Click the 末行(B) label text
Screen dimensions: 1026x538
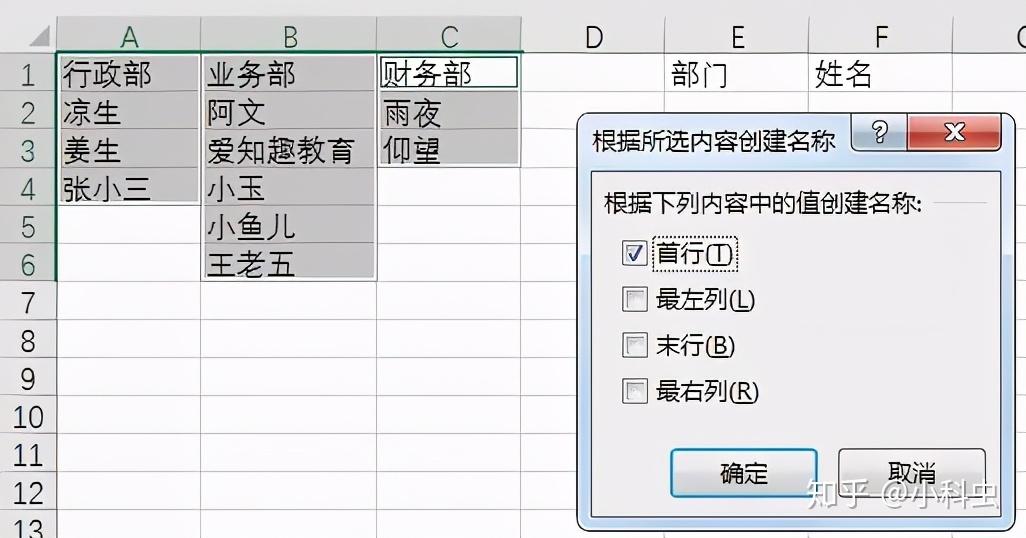click(696, 345)
